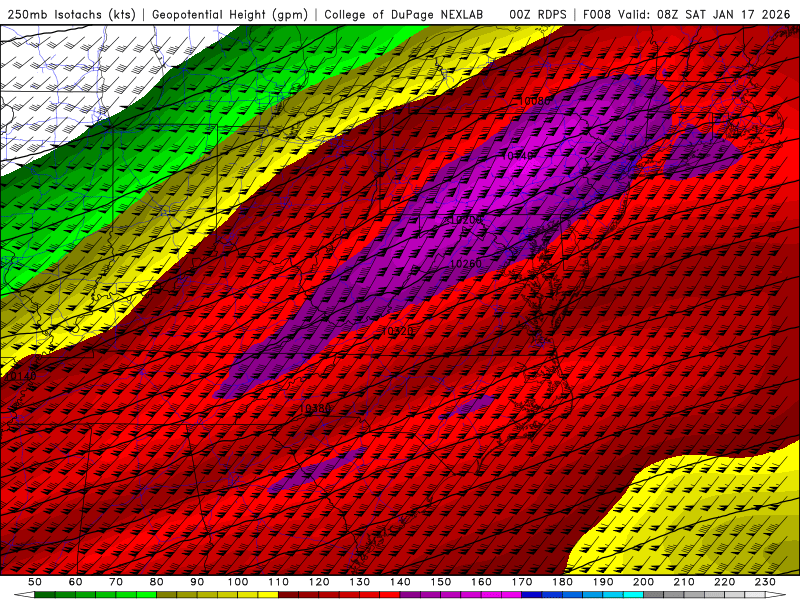800x600 pixels.
Task: Click the 10080 height contour label
Action: tap(534, 101)
